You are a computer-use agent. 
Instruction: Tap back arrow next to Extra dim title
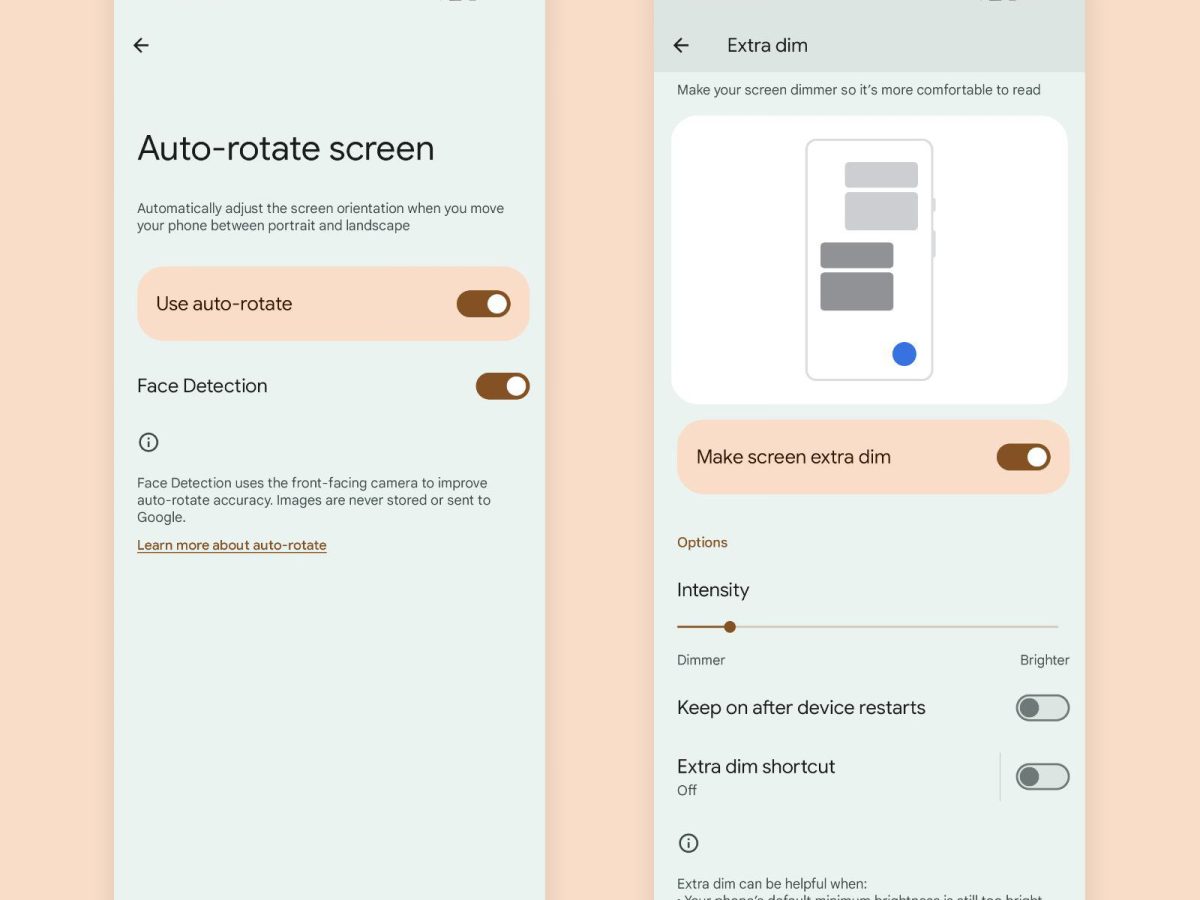click(681, 45)
